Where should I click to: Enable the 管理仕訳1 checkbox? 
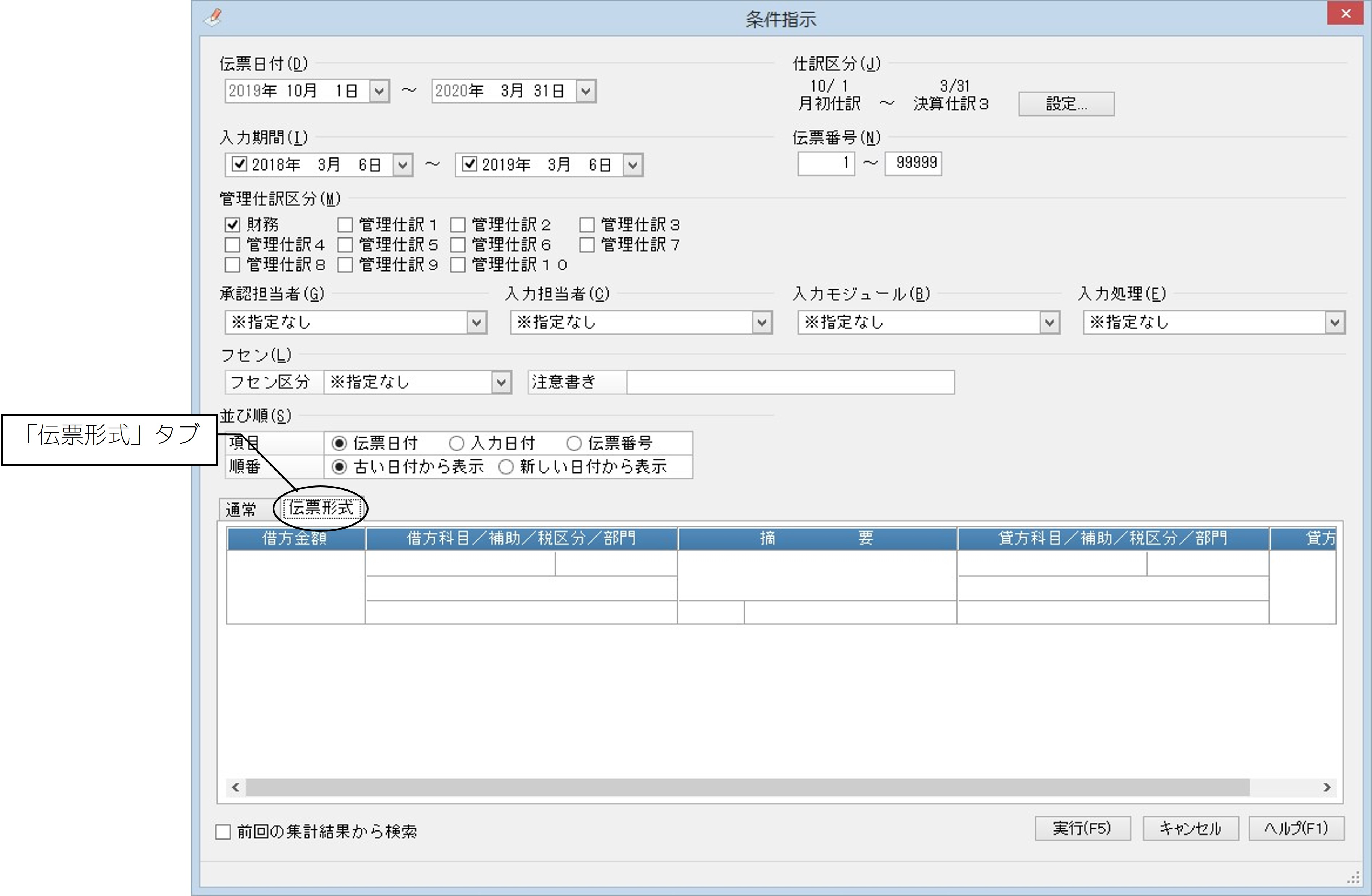pos(345,225)
